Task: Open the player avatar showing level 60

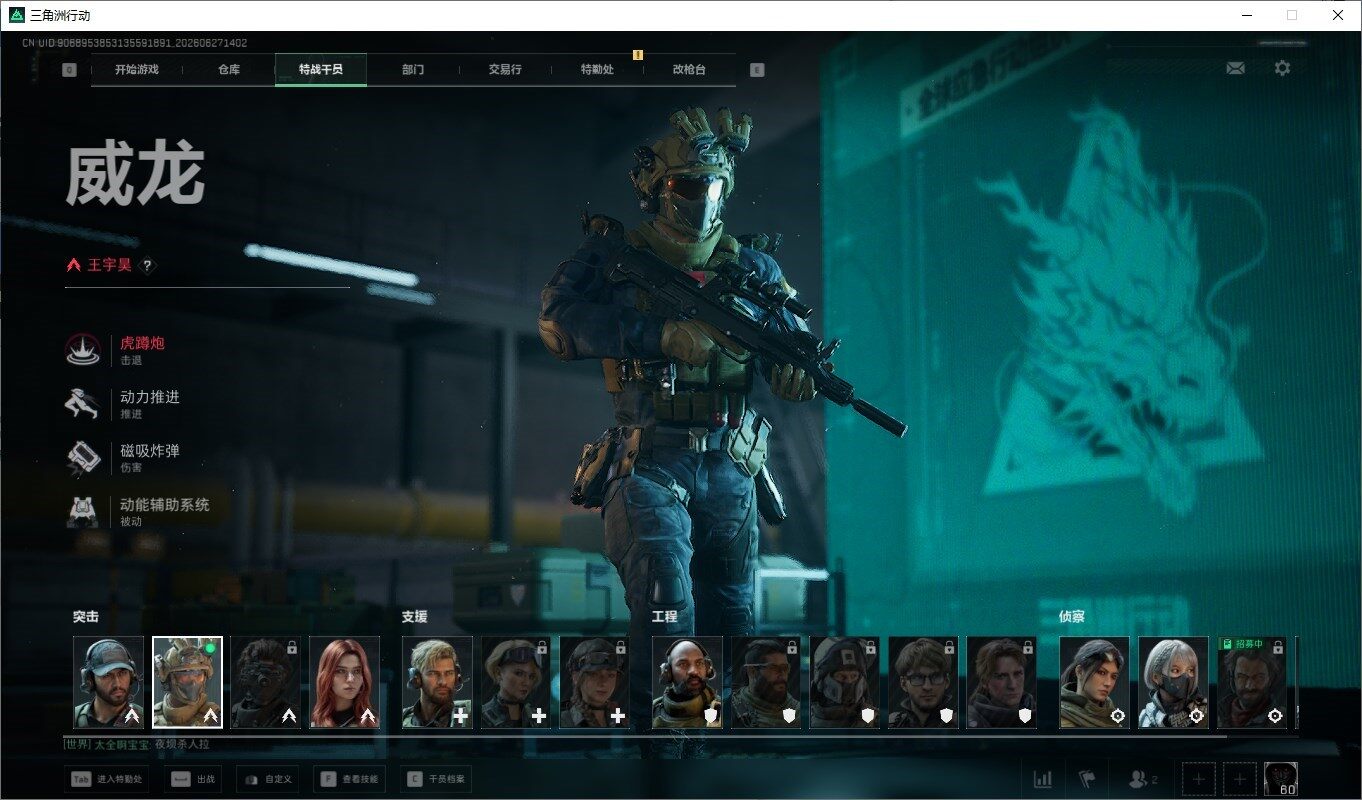Action: tap(1281, 779)
